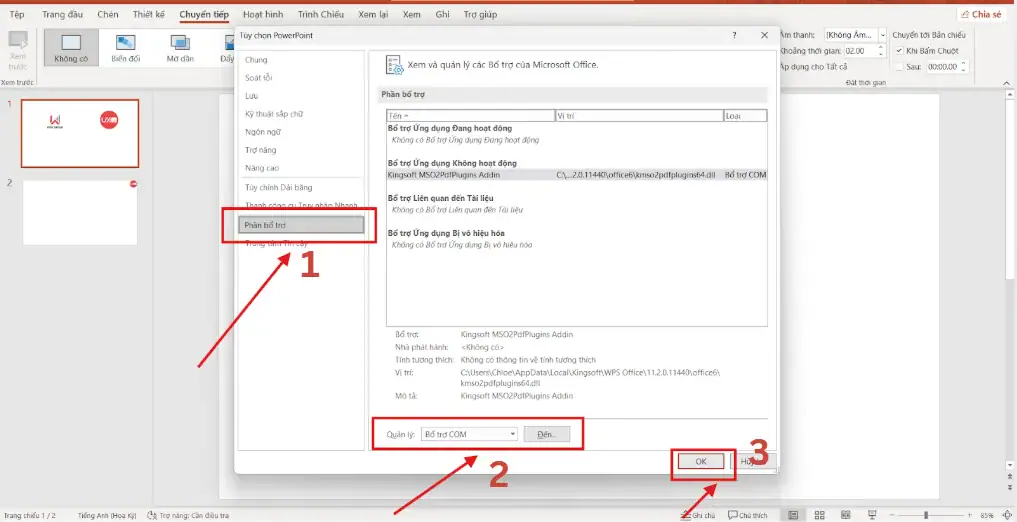Select Kingsoft MSO2PdfPlugins Addin row
This screenshot has width=1017, height=522.
577,174
